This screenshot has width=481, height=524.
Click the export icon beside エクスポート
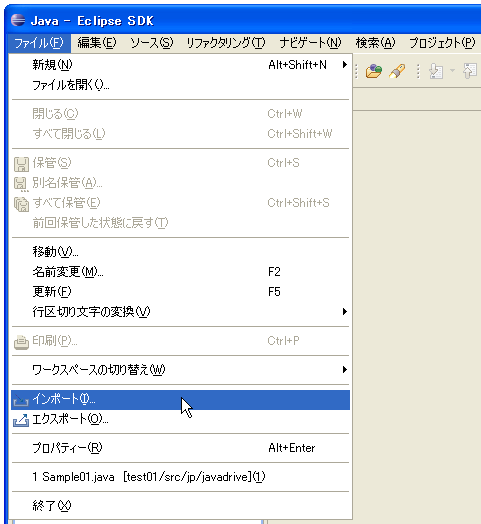[21, 420]
